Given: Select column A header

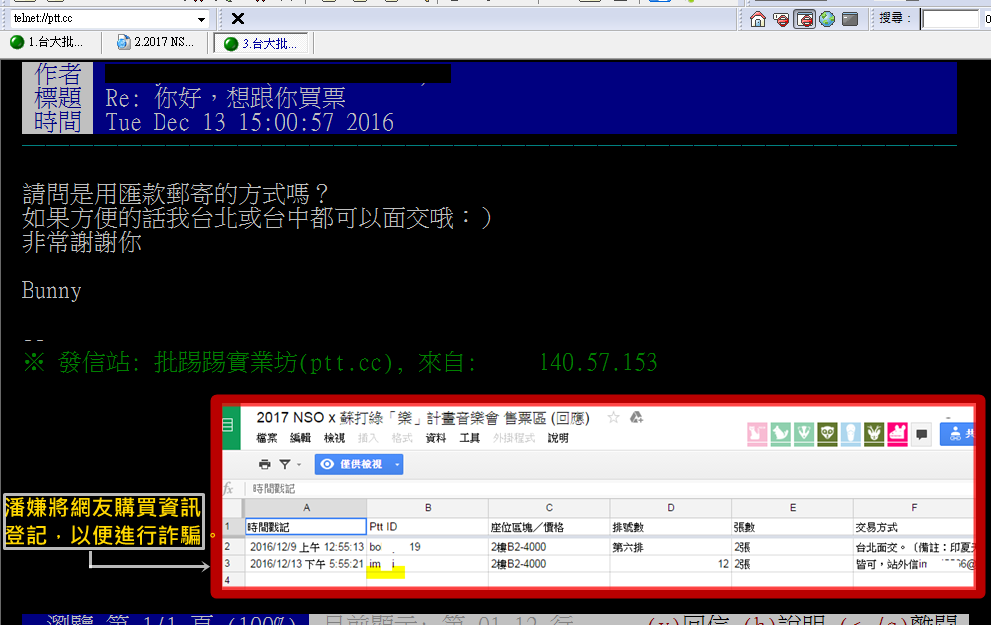Looking at the screenshot, I should [306, 508].
